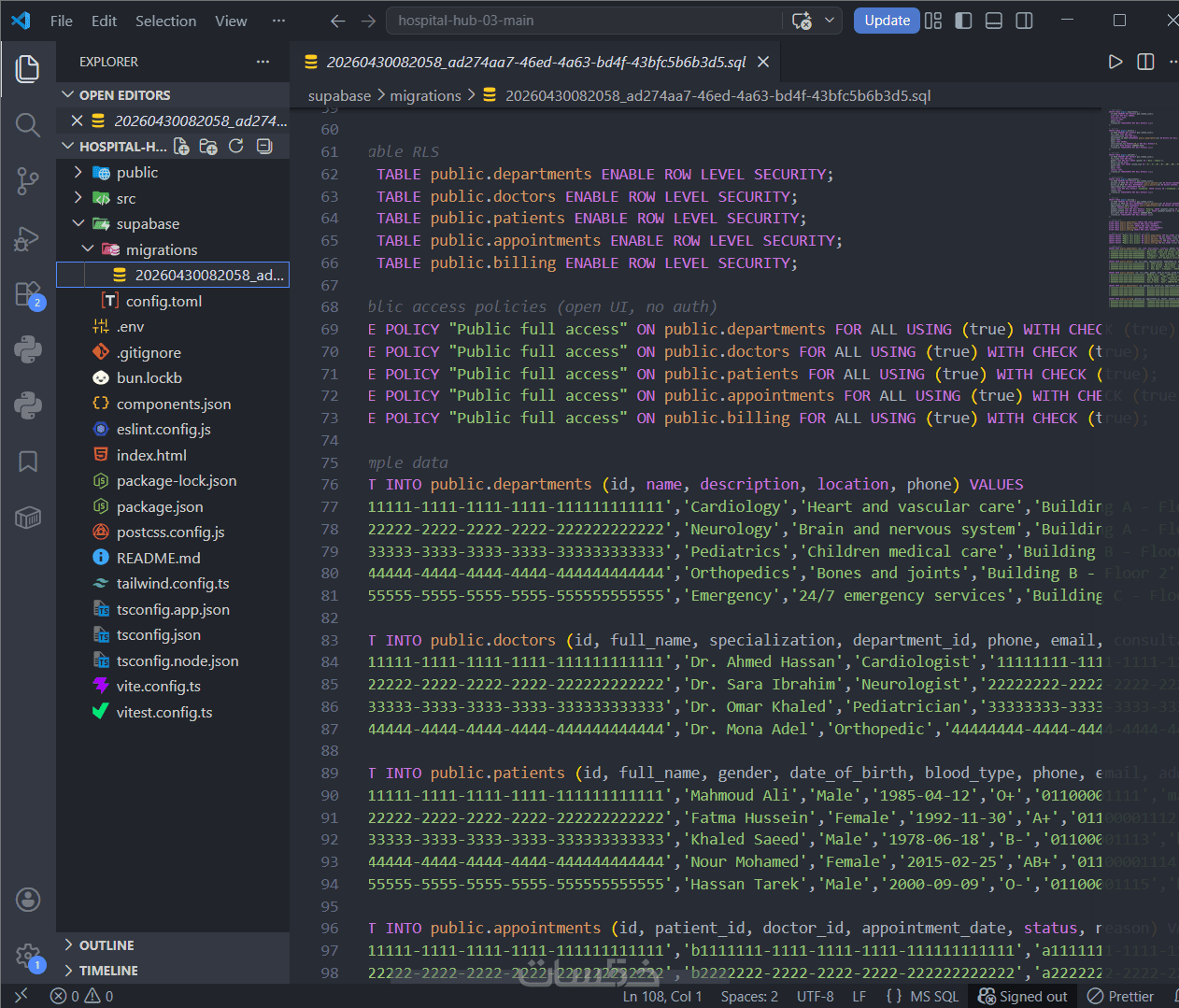Click Refresh Explorer icon

pyautogui.click(x=236, y=147)
